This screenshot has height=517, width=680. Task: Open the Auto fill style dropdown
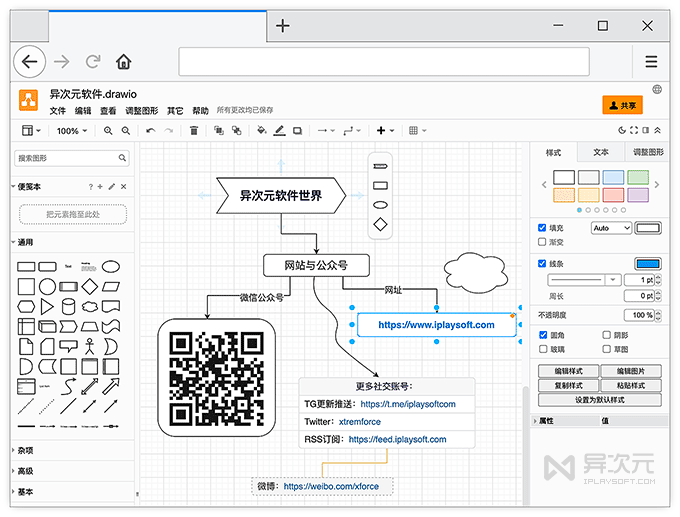tap(611, 228)
